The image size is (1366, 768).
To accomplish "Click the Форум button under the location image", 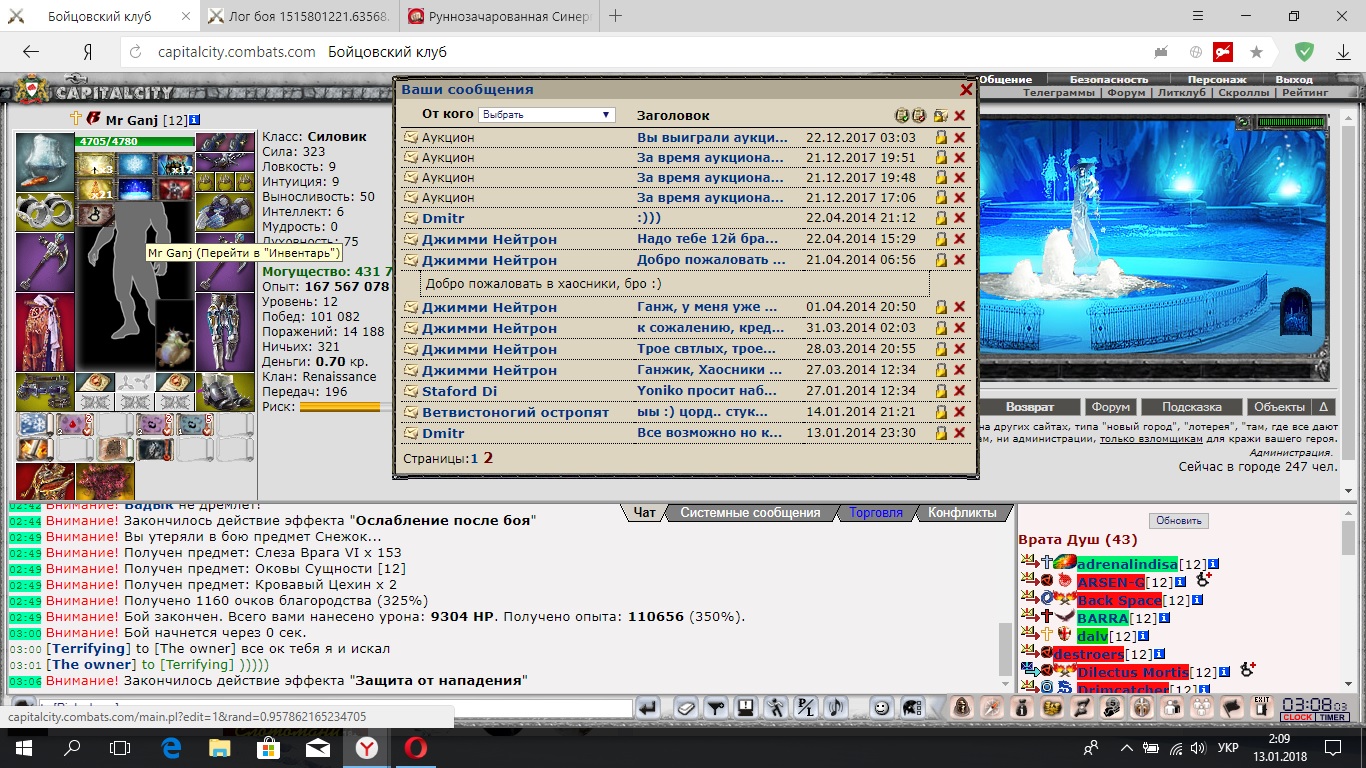I will click(x=1111, y=407).
